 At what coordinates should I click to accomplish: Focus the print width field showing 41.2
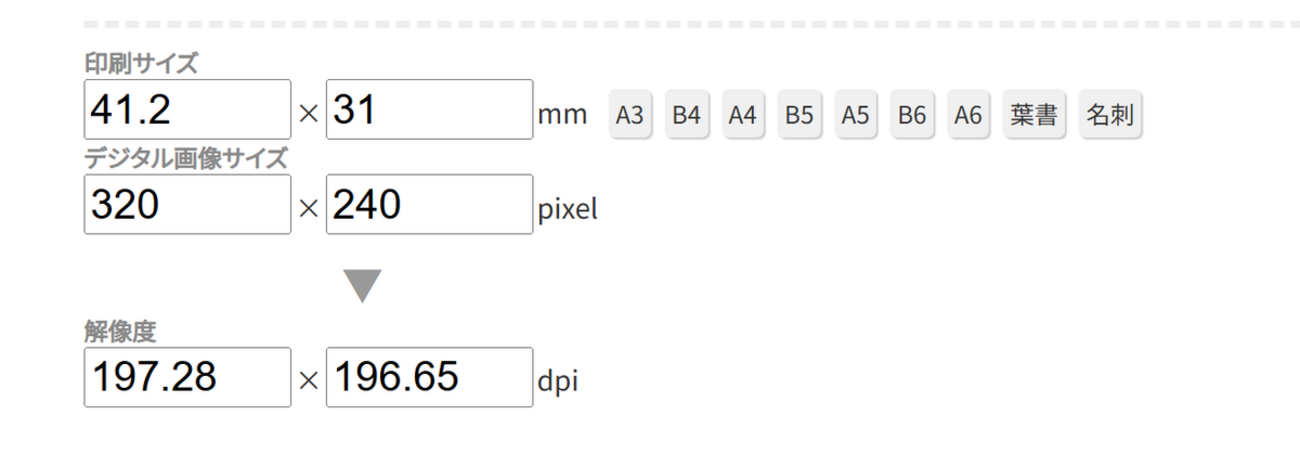[188, 110]
